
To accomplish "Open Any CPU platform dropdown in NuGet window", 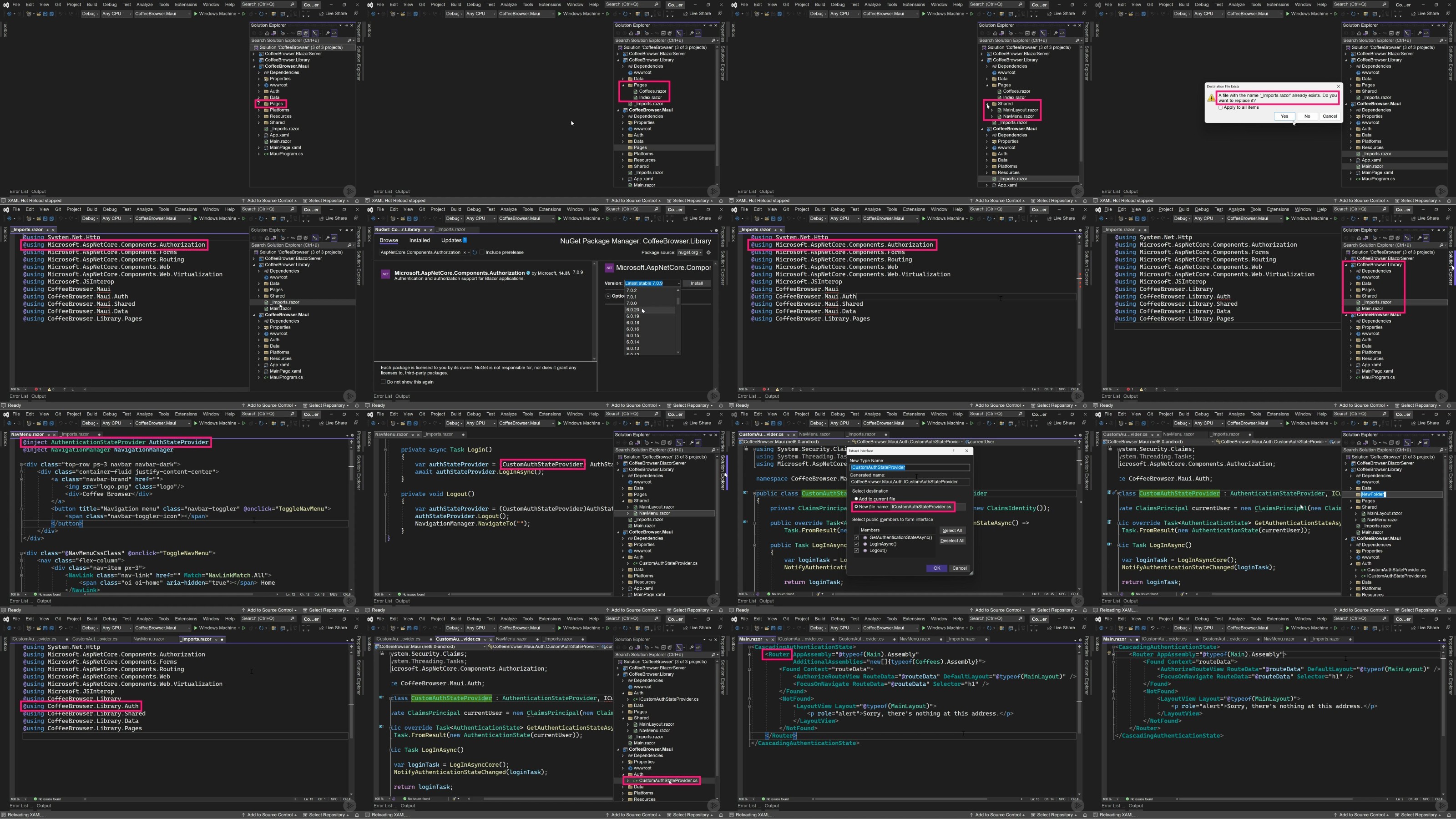I will click(x=481, y=219).
